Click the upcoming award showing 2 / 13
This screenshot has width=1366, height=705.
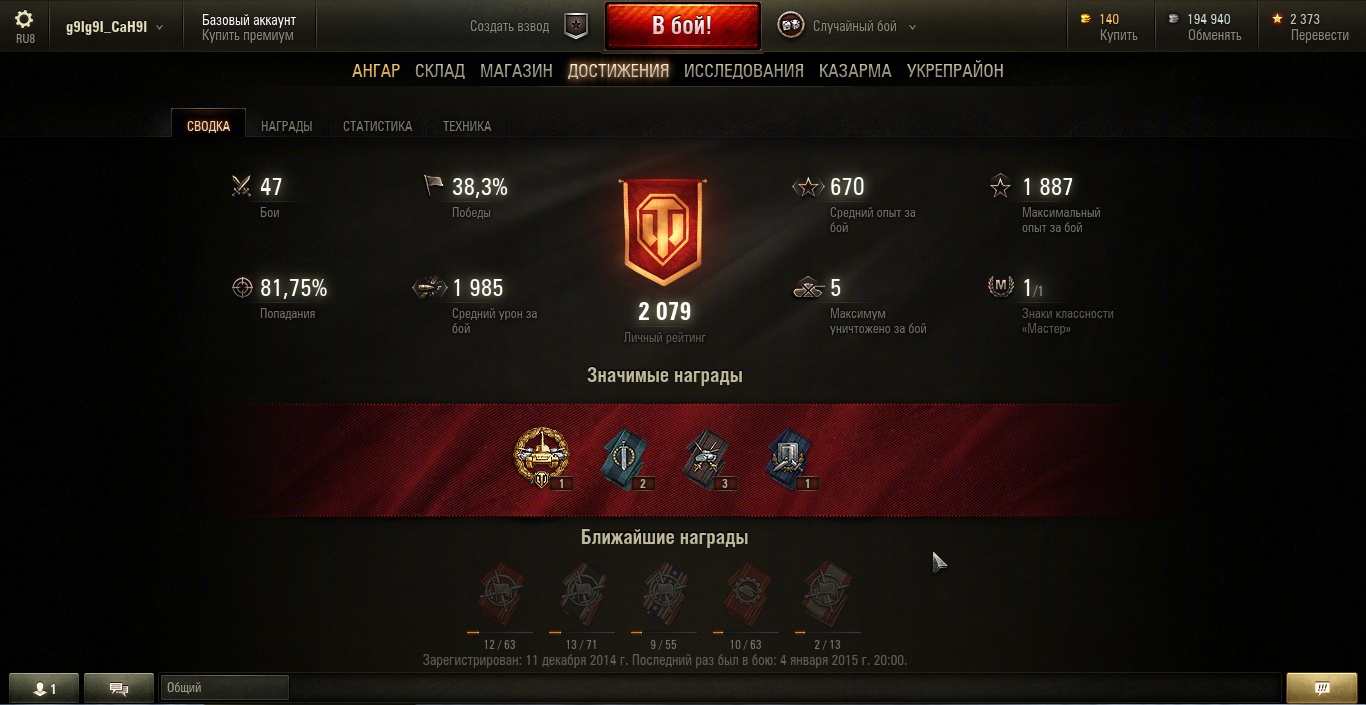tap(827, 597)
